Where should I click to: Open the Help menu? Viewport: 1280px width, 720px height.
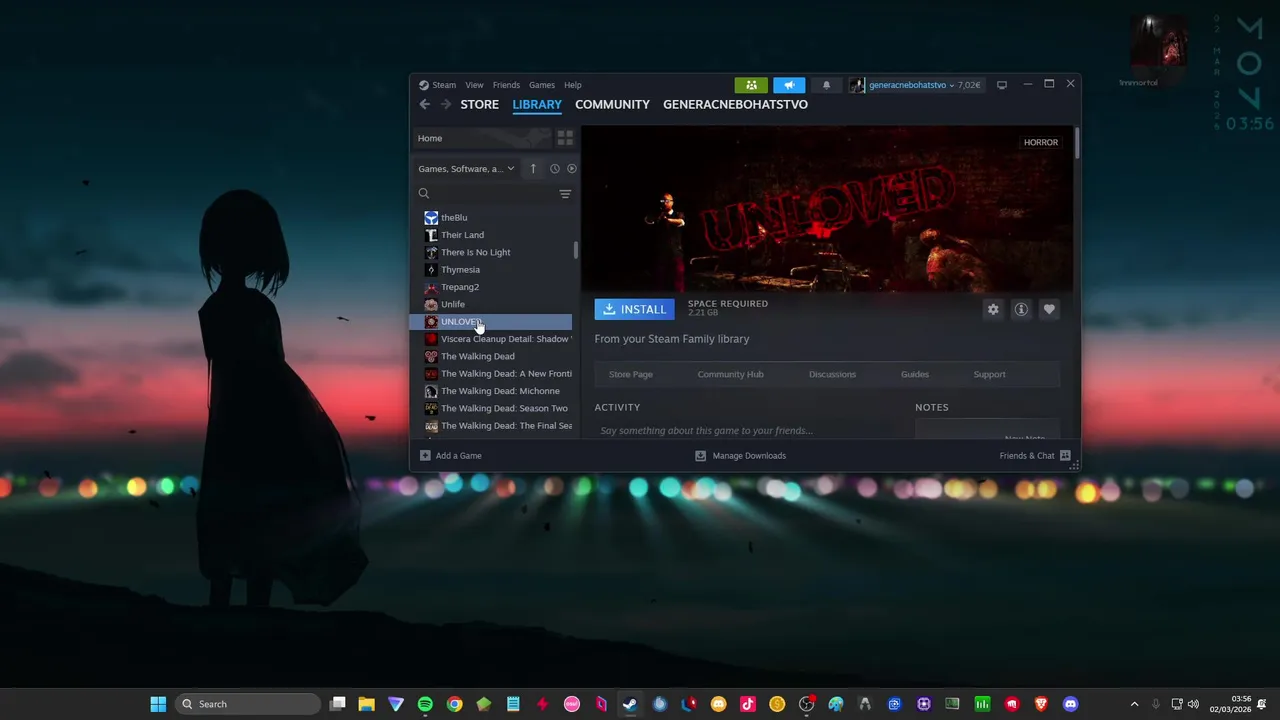click(x=573, y=85)
